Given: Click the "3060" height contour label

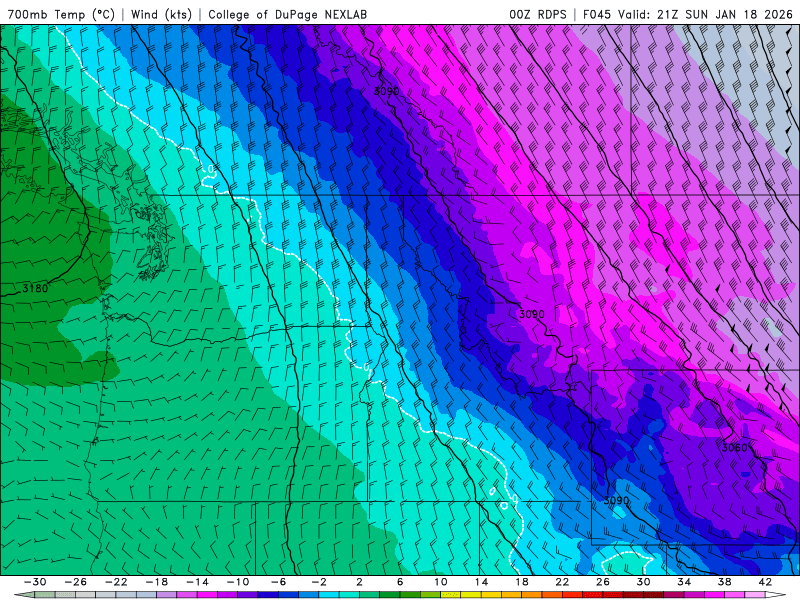Looking at the screenshot, I should click(x=735, y=447).
